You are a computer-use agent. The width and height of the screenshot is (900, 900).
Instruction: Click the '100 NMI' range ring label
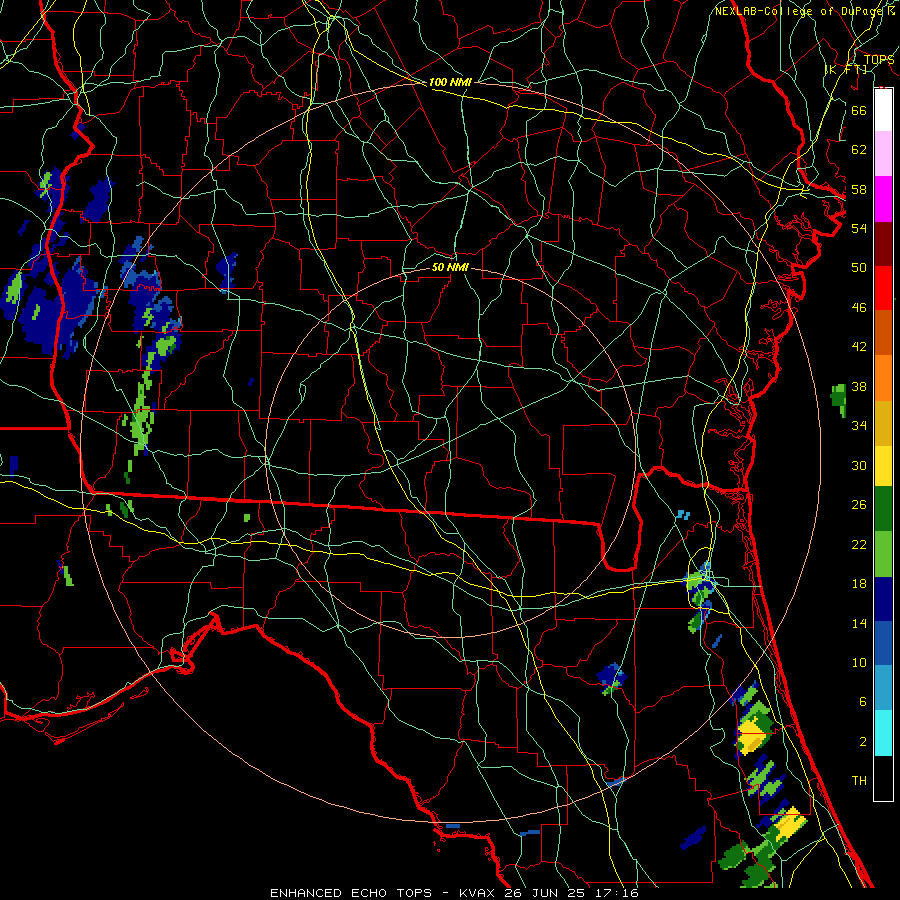point(450,82)
